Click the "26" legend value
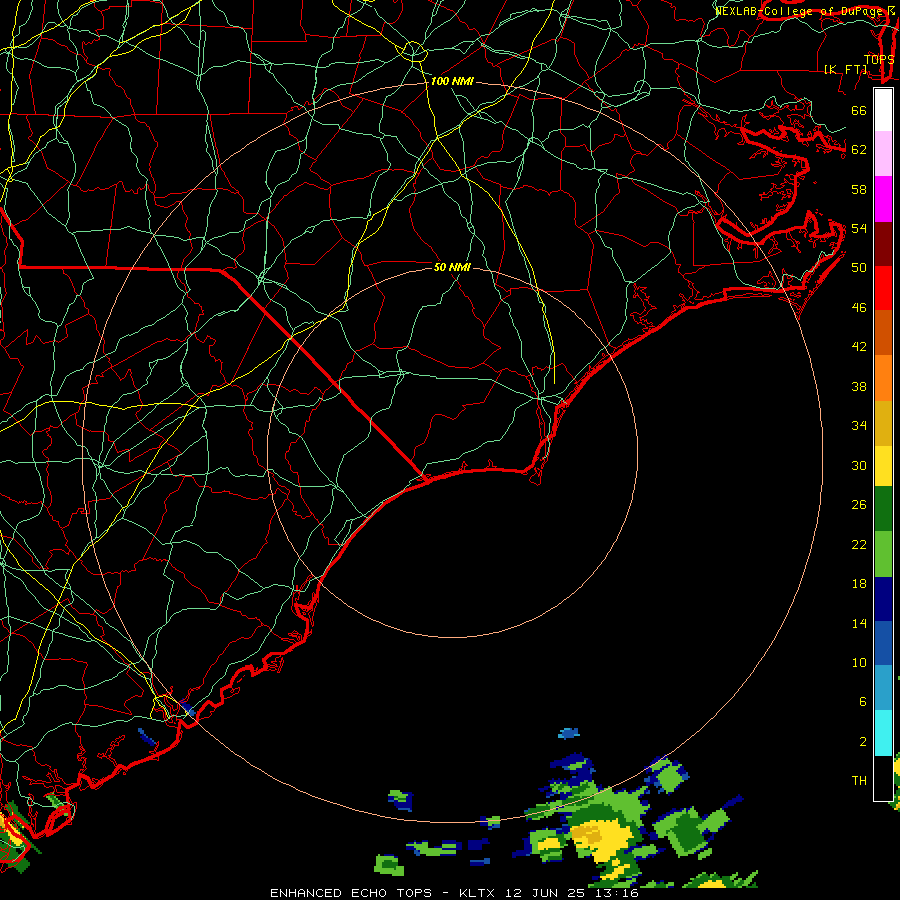This screenshot has height=900, width=900. pyautogui.click(x=859, y=505)
